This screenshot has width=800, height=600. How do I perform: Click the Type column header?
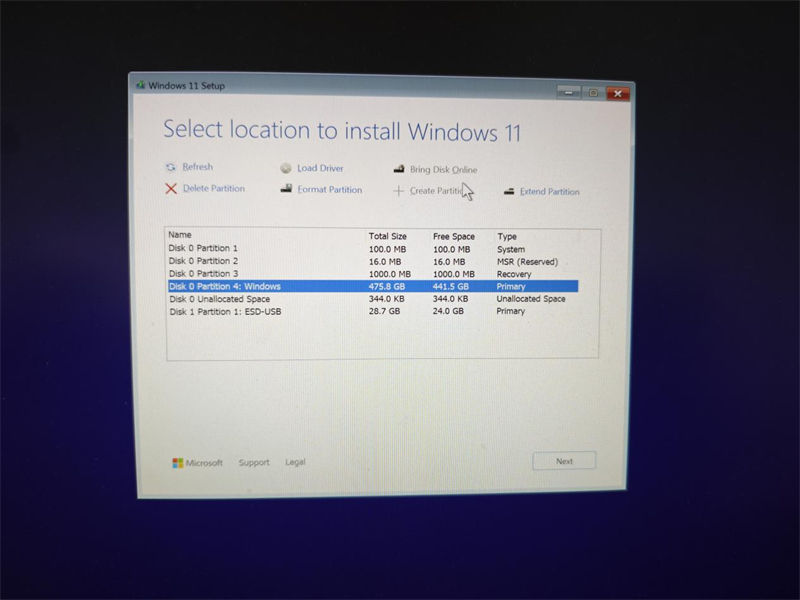click(507, 237)
